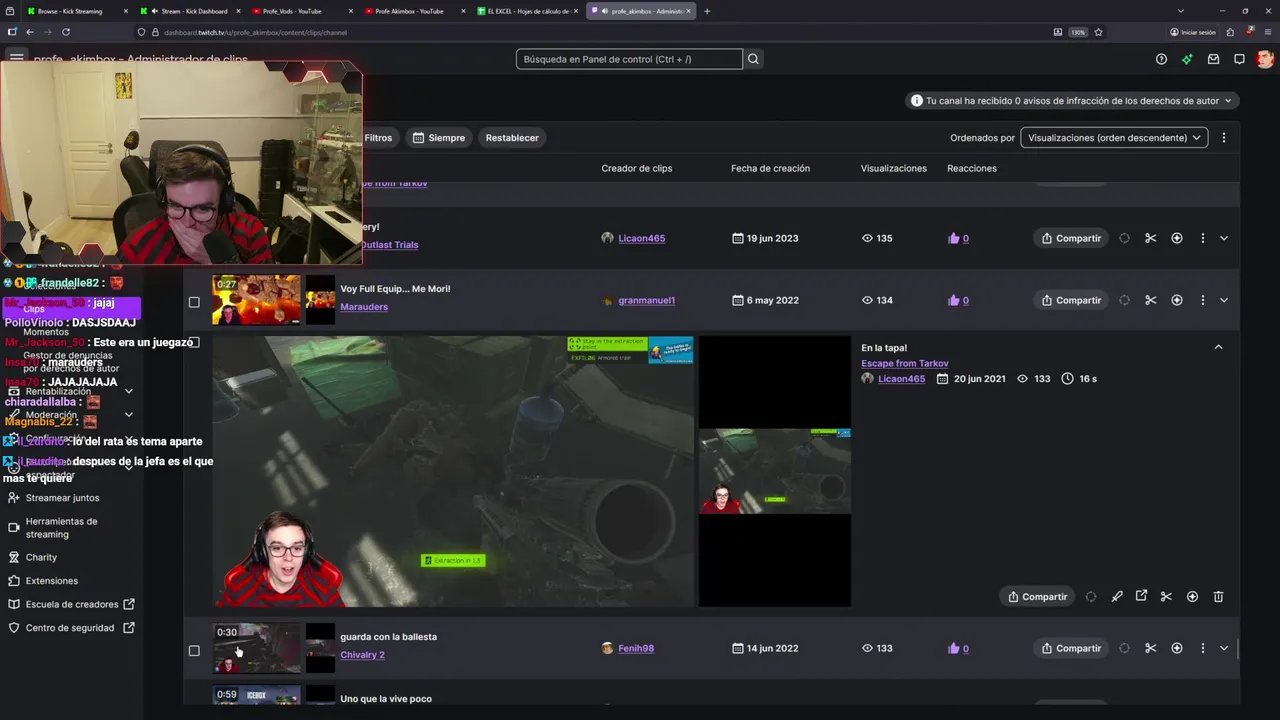Switch to the Profe Akimbox - YouTube tab
This screenshot has height=720, width=1280.
pyautogui.click(x=416, y=11)
